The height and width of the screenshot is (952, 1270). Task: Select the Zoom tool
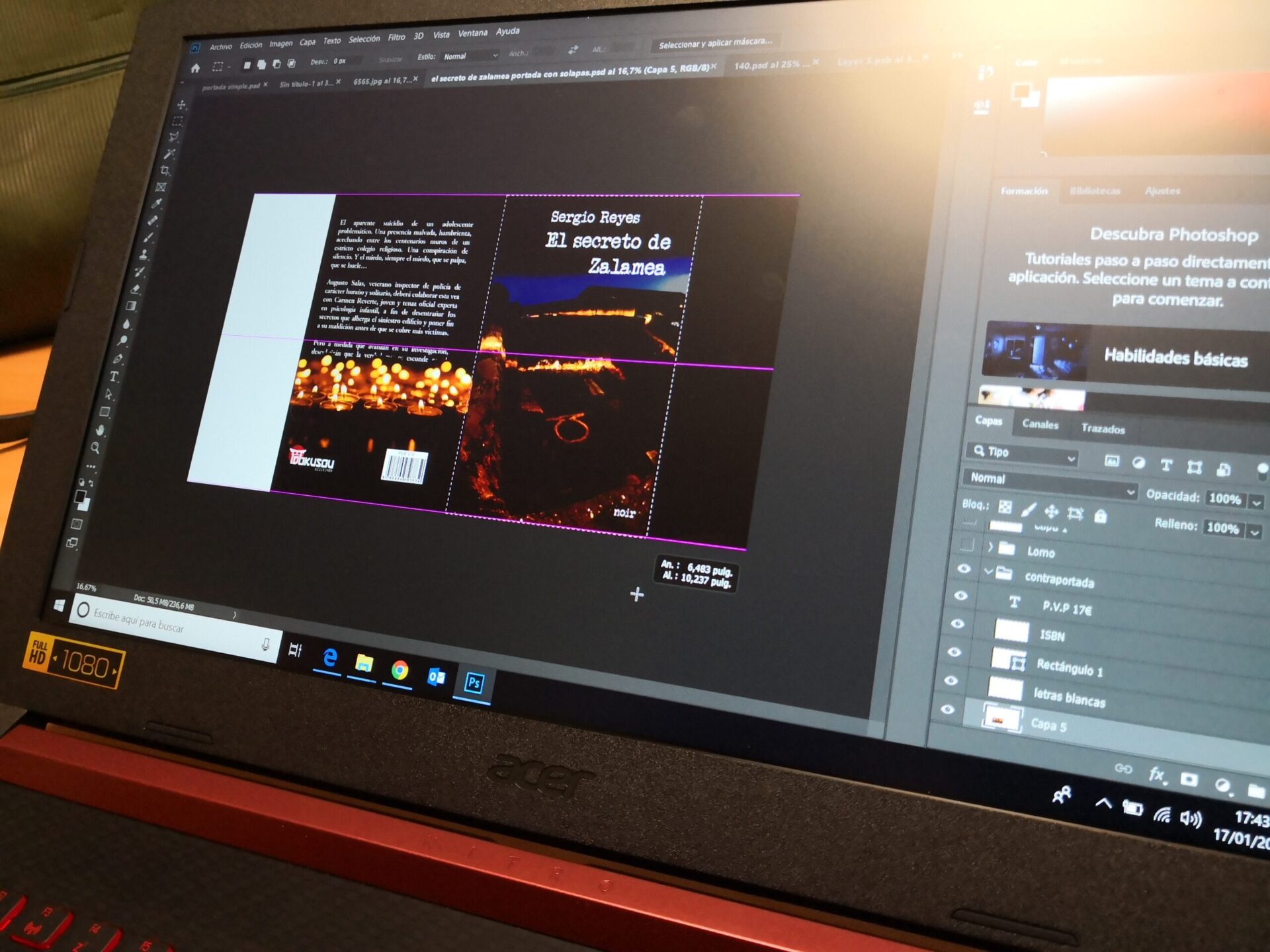tap(96, 448)
